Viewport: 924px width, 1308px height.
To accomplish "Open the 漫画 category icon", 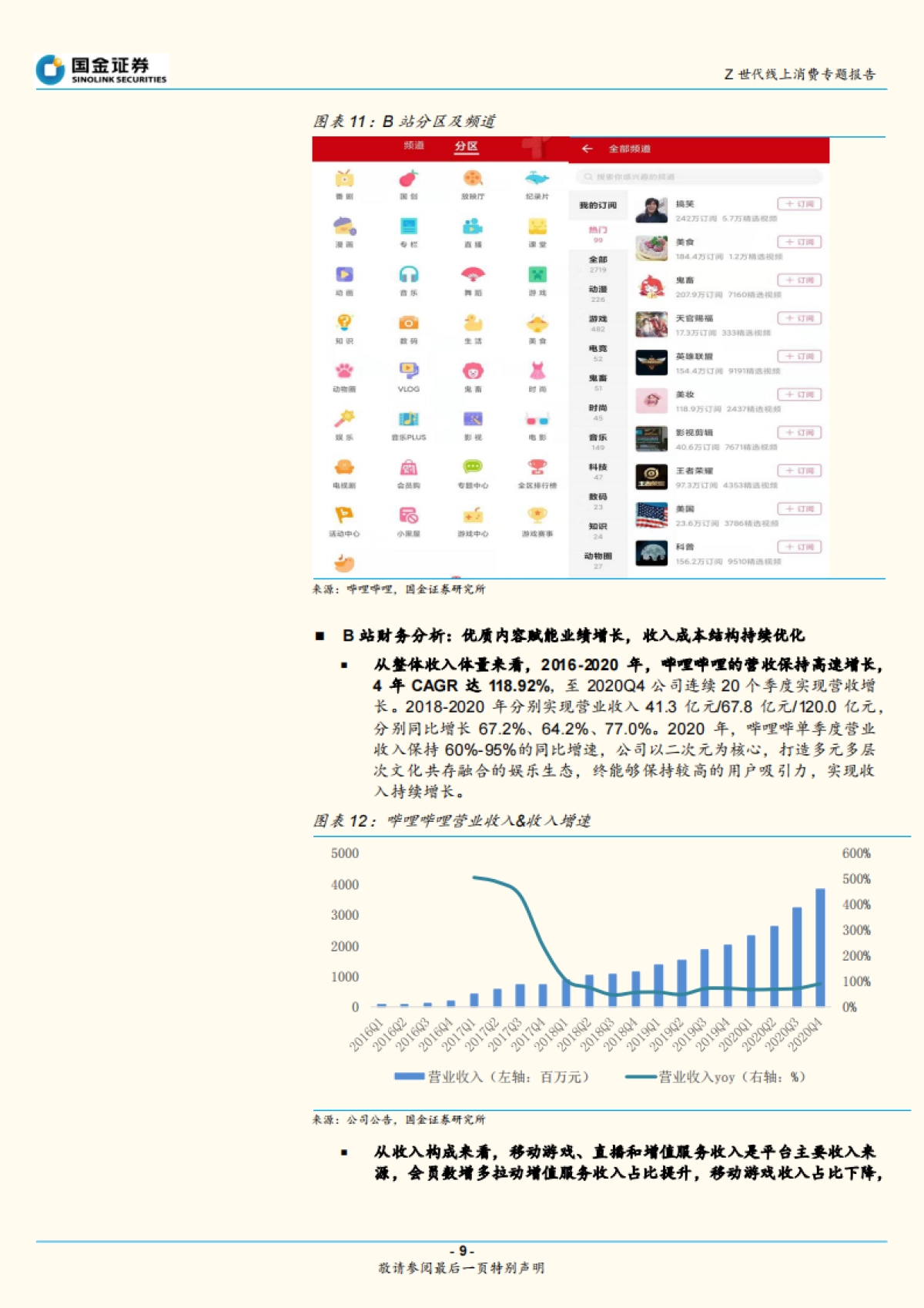I will (x=344, y=226).
